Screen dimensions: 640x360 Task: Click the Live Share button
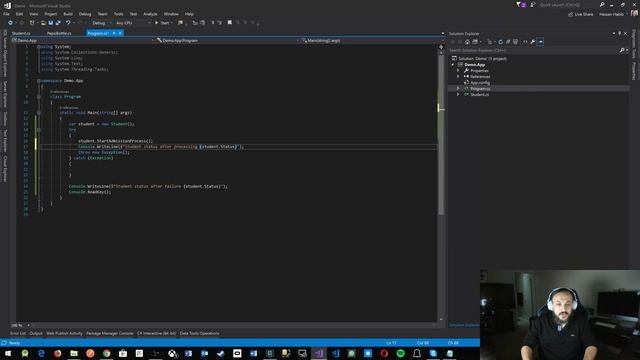pyautogui.click(x=581, y=14)
